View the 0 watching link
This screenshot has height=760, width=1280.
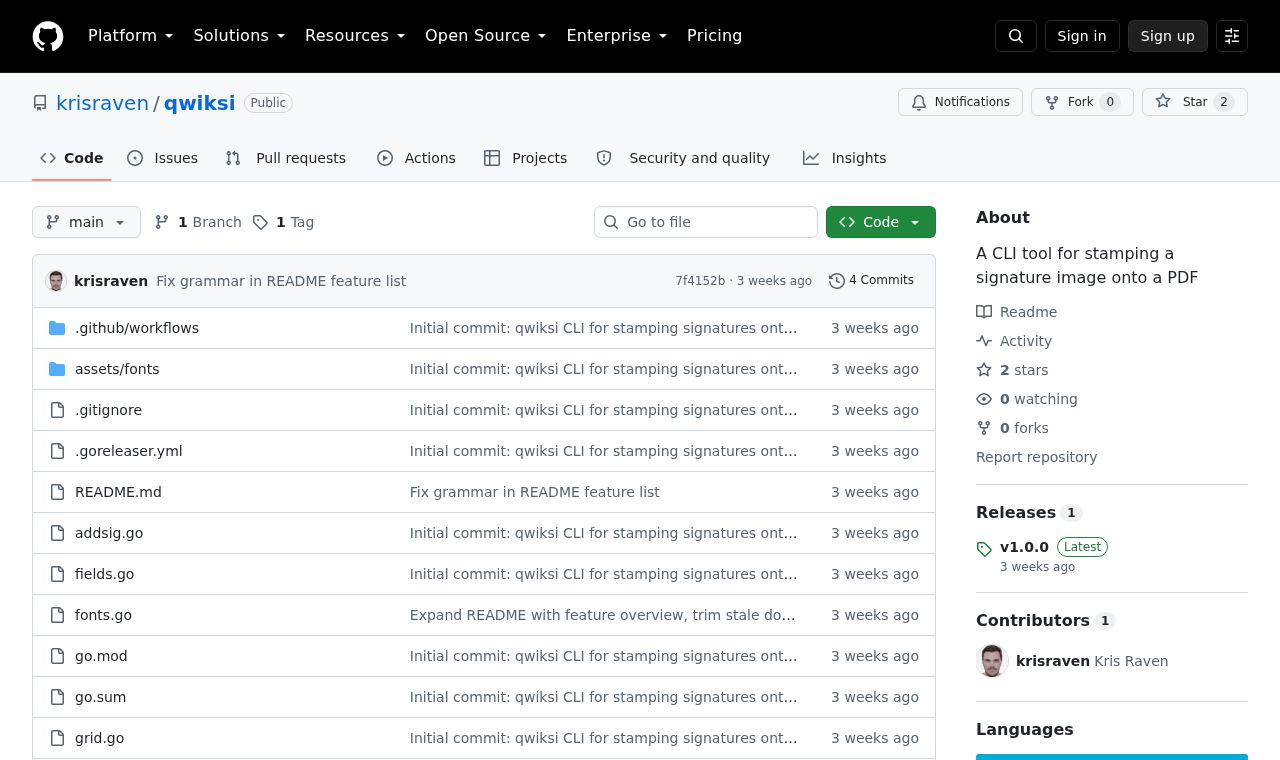tap(1027, 399)
